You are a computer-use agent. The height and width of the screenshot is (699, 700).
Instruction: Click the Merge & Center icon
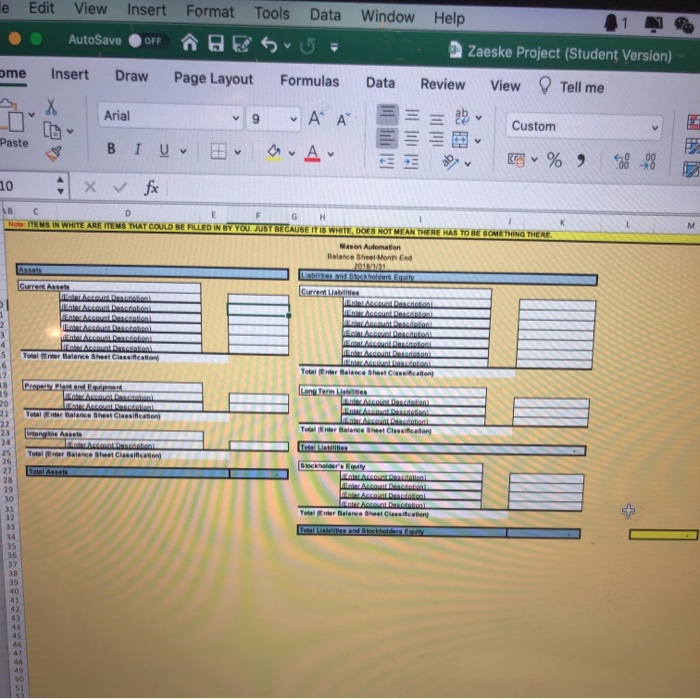pos(460,140)
